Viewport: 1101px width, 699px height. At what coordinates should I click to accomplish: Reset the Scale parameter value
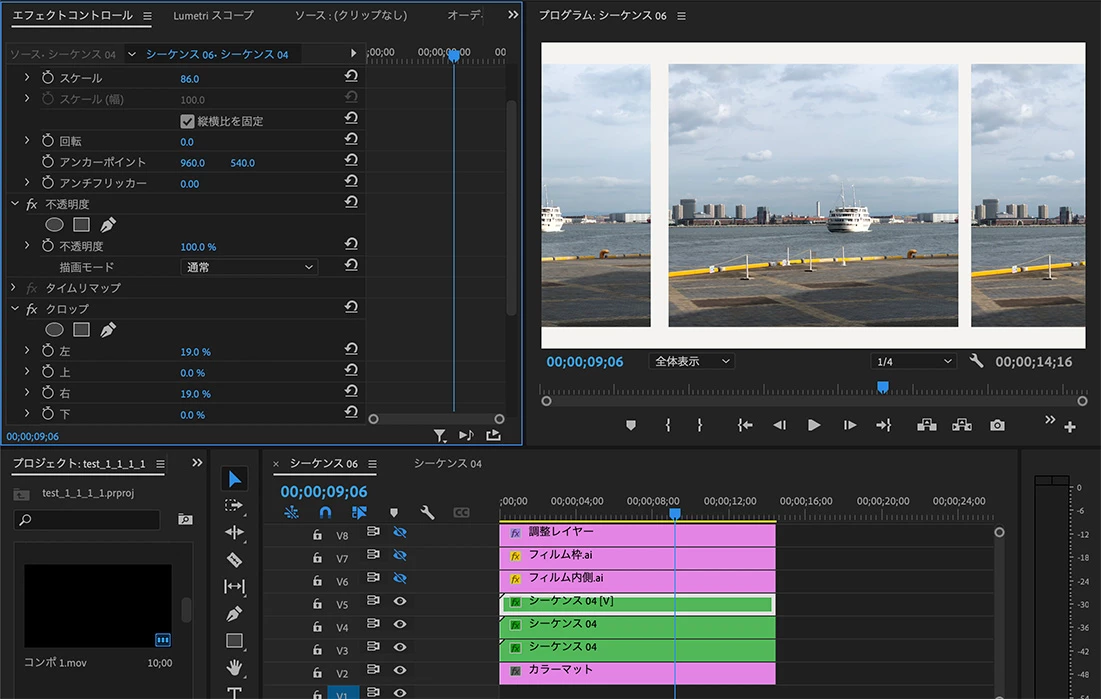coord(351,77)
